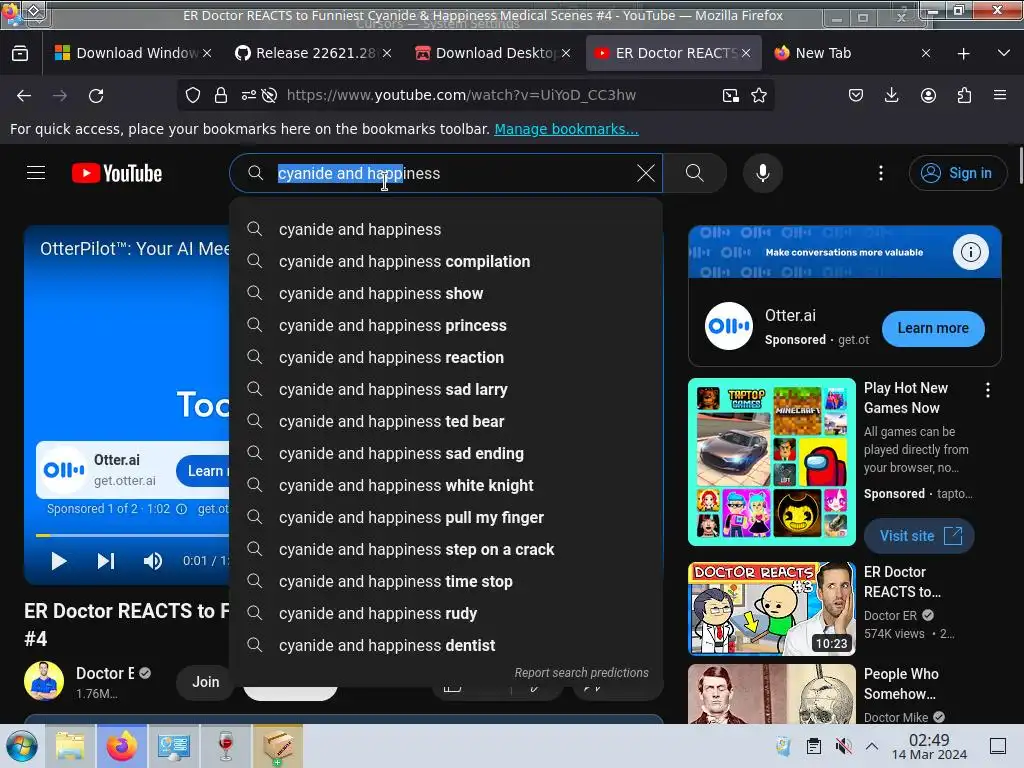This screenshot has height=768, width=1024.
Task: Open the Firefox application menu
Action: click(x=1000, y=95)
